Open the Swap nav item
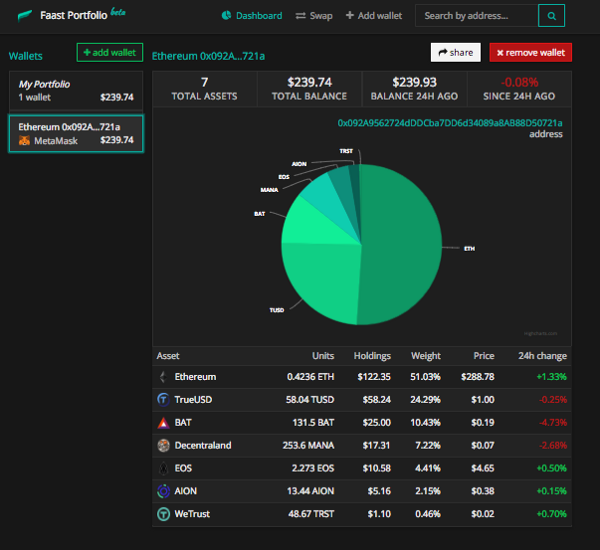600x550 pixels. pos(314,16)
